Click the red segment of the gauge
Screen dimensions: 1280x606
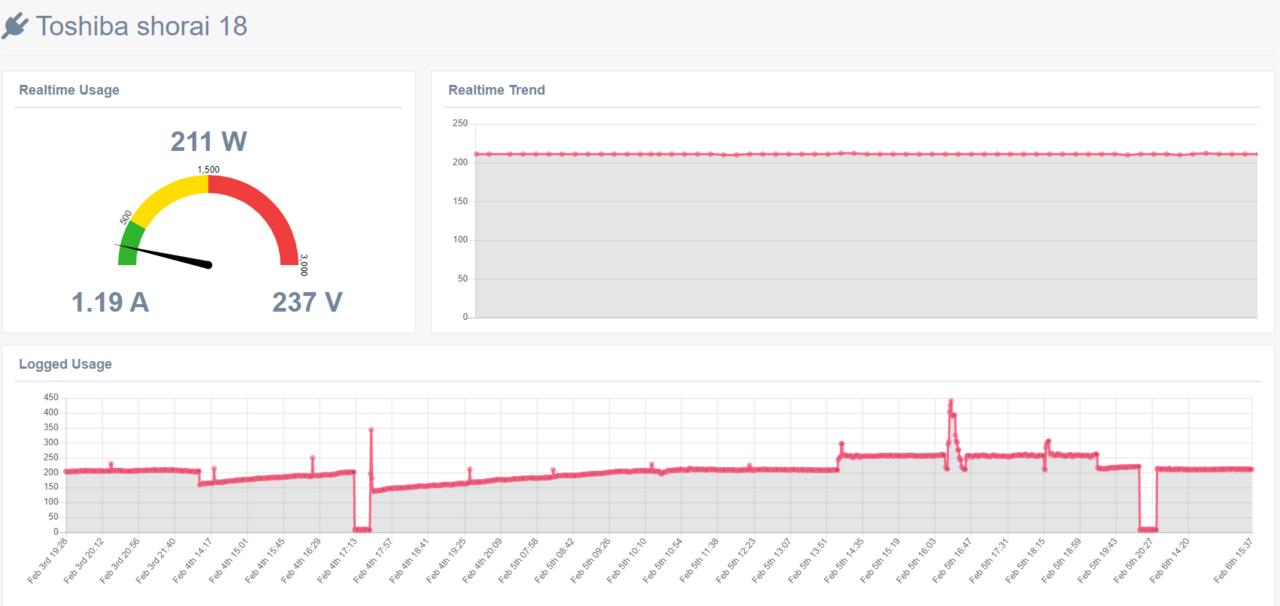265,207
